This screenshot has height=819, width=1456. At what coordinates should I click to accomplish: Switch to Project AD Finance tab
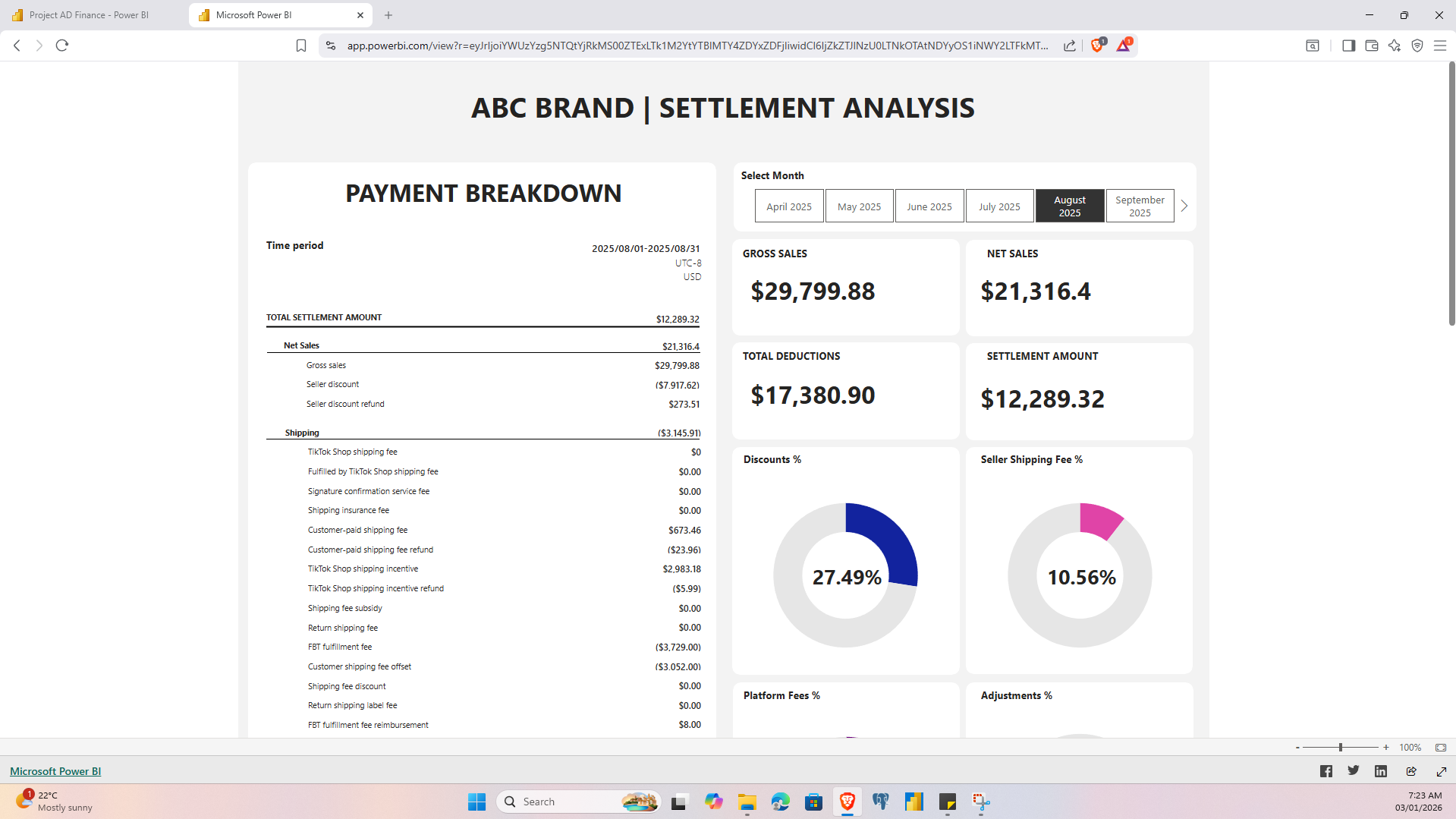point(89,15)
